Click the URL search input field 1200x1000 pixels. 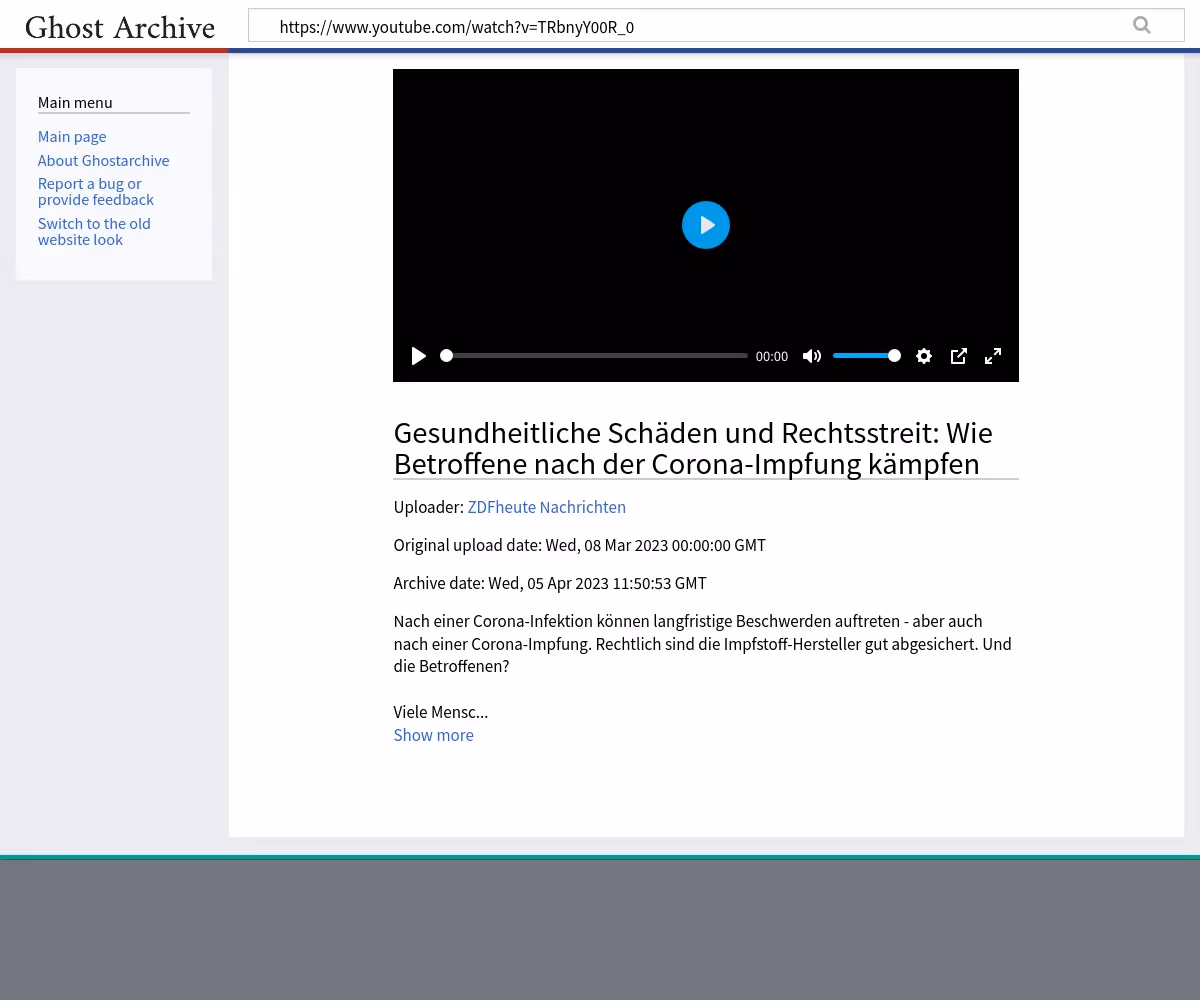tap(716, 26)
